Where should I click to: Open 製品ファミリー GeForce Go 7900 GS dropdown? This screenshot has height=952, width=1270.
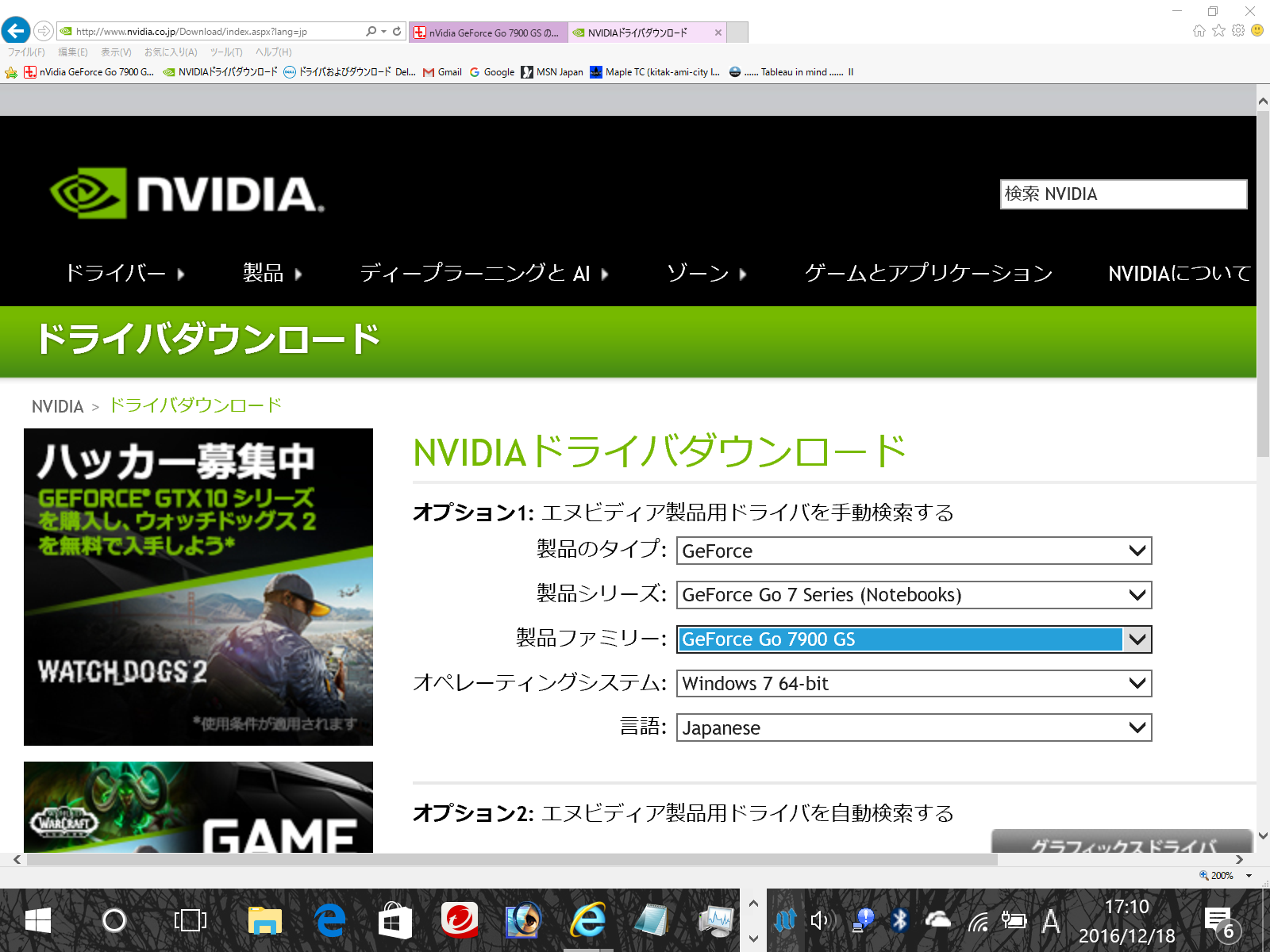[x=914, y=639]
